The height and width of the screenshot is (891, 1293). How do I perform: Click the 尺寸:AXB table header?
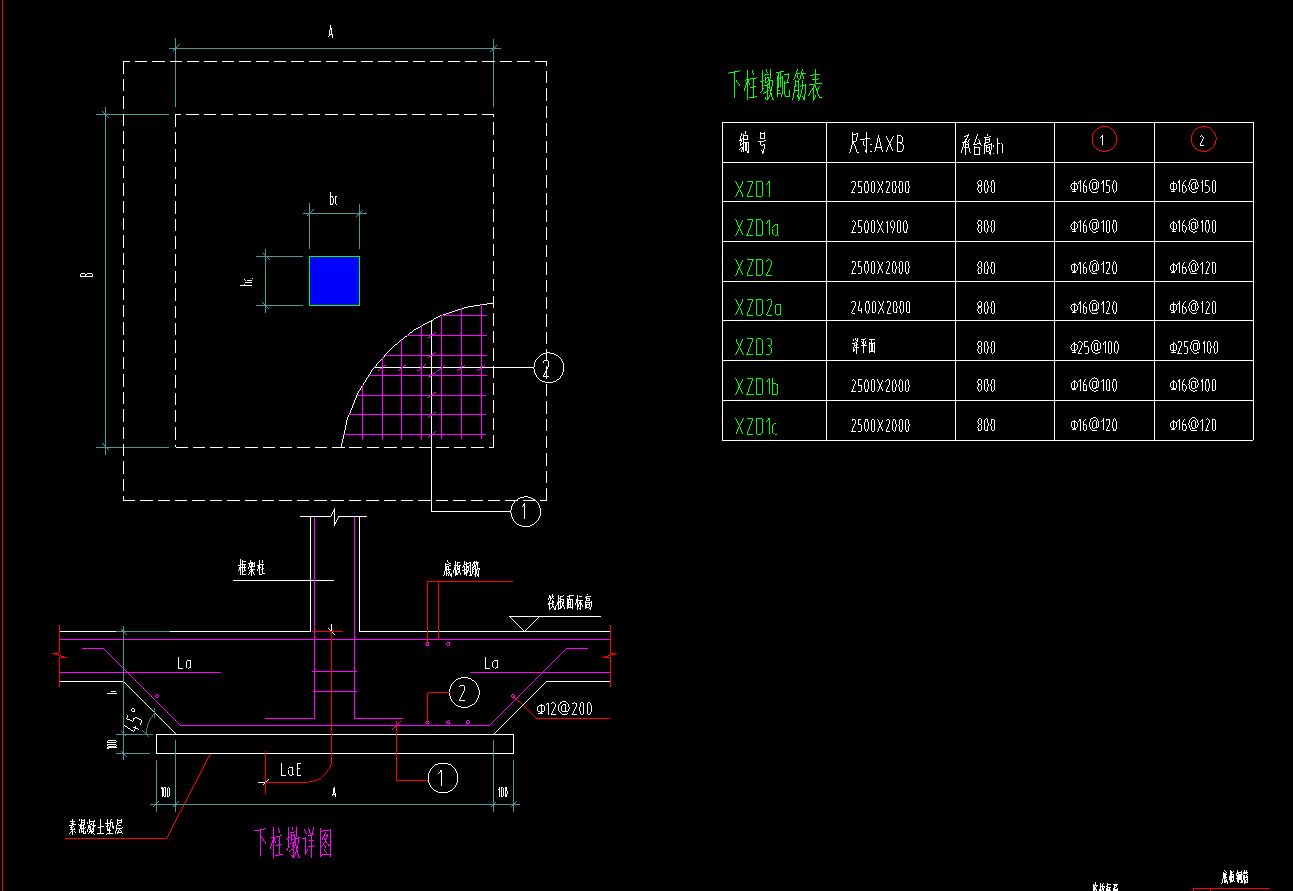click(876, 145)
